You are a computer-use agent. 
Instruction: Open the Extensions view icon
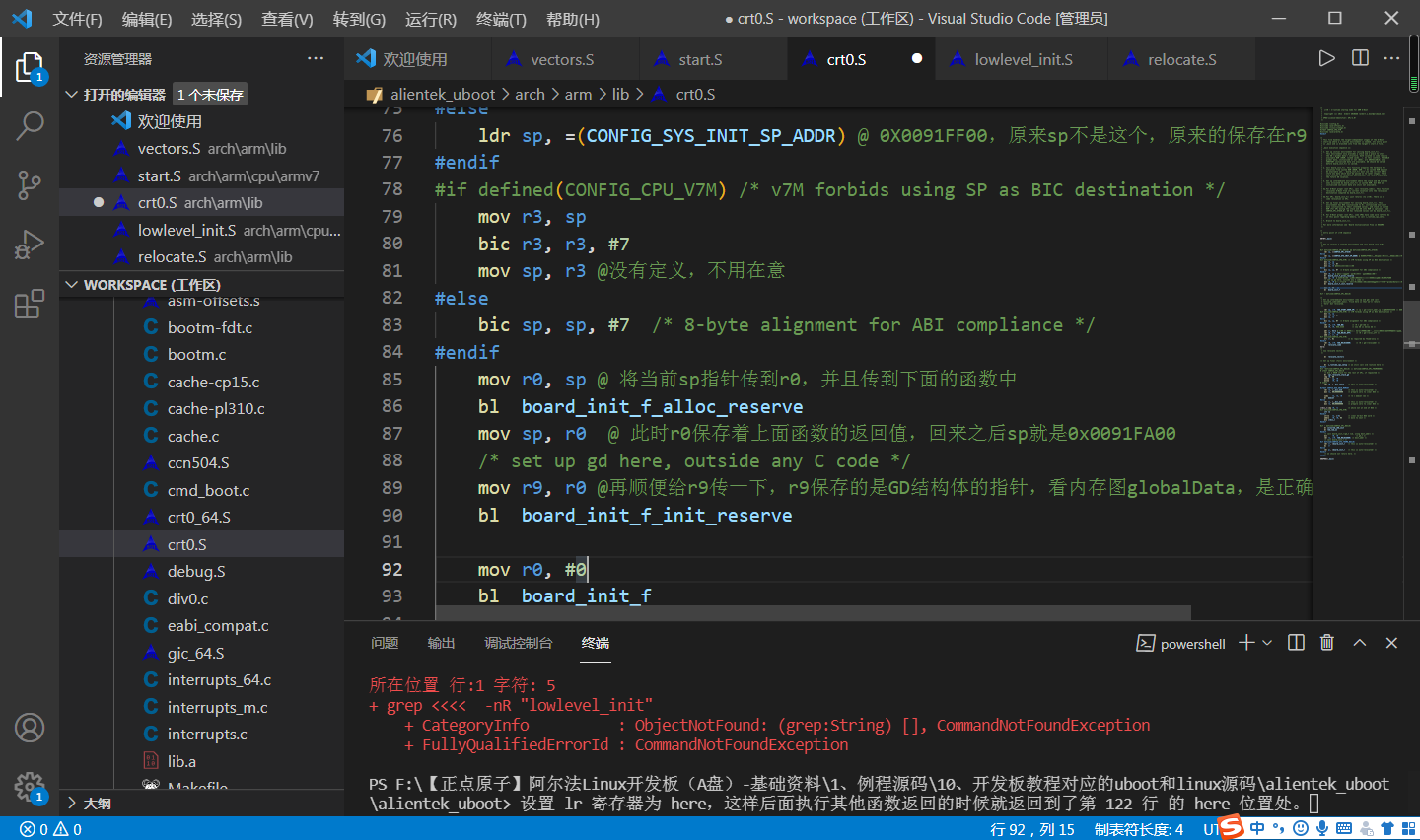pyautogui.click(x=30, y=303)
